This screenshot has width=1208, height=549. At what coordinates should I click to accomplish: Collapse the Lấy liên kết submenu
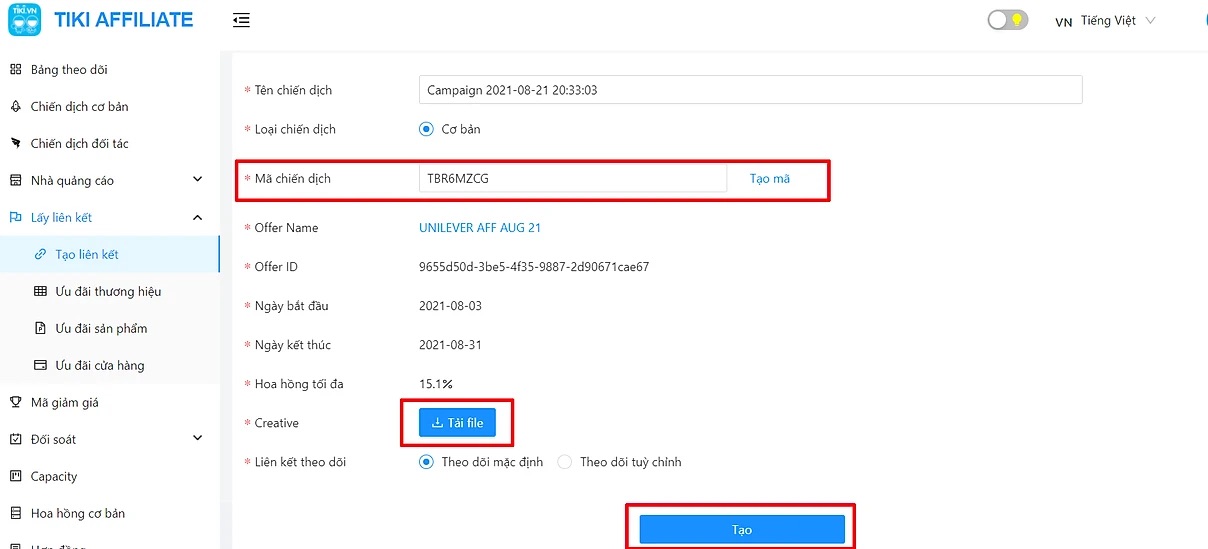(x=197, y=217)
